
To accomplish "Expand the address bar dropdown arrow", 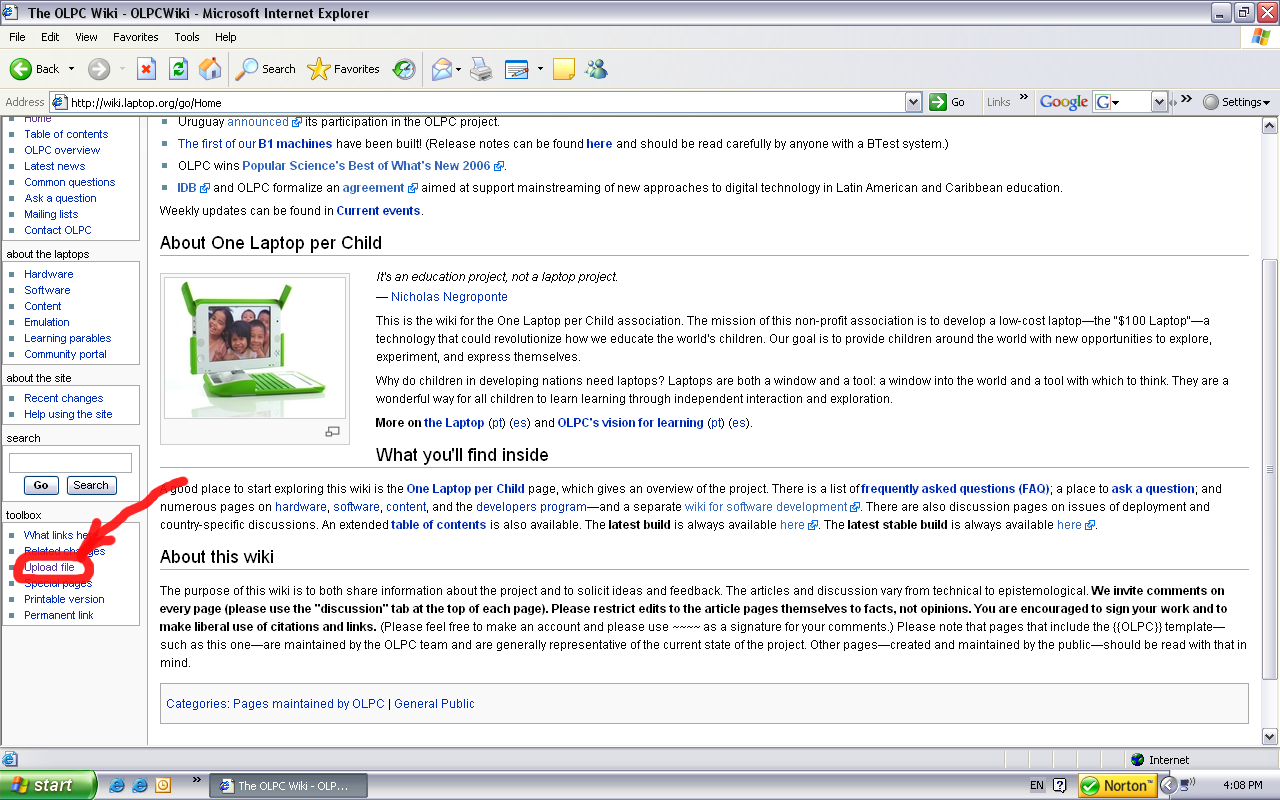I will (x=913, y=102).
